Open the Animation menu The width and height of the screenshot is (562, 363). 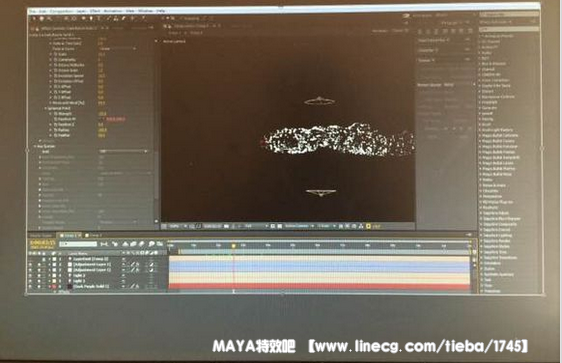coord(113,11)
